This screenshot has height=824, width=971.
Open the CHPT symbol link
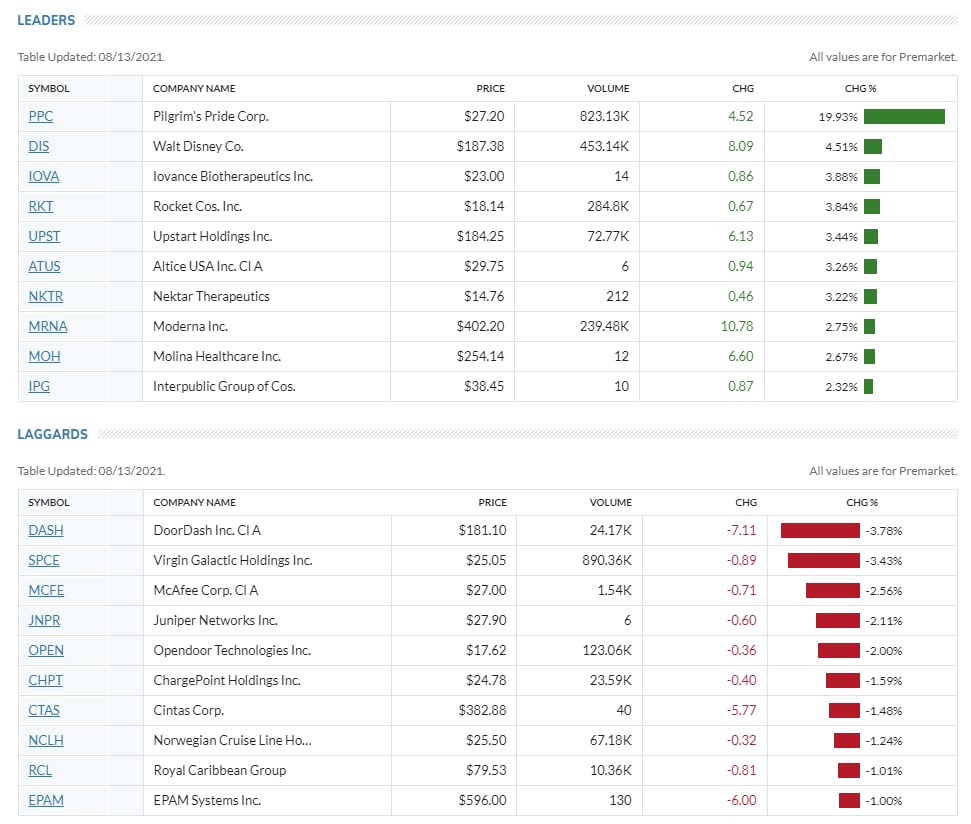click(46, 680)
